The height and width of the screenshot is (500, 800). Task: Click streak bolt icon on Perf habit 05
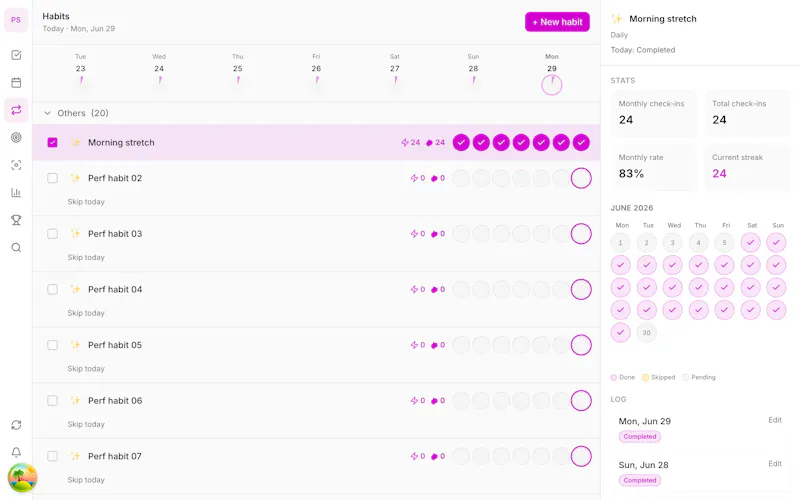click(414, 345)
